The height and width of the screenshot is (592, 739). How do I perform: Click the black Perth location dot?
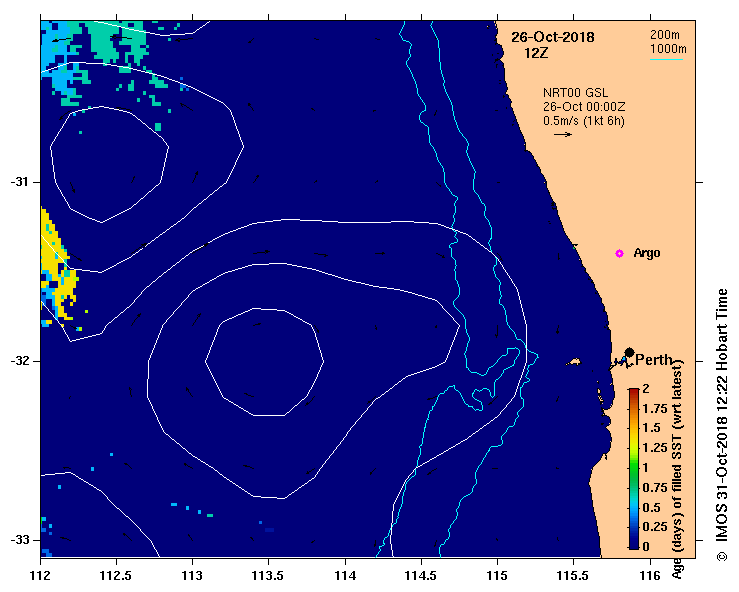click(629, 352)
